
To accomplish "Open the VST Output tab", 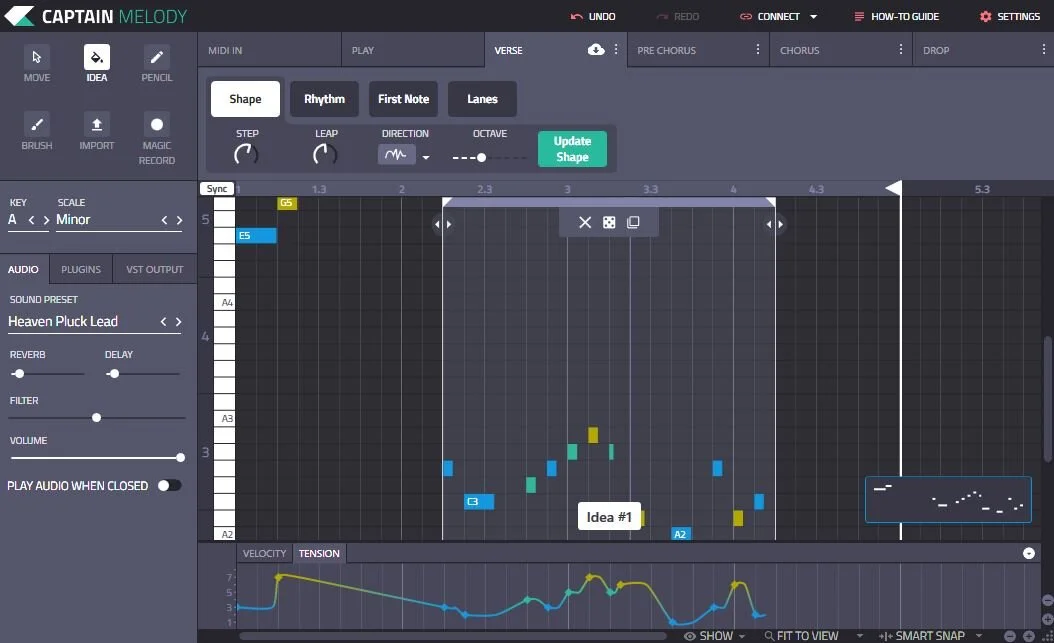I will coord(155,269).
